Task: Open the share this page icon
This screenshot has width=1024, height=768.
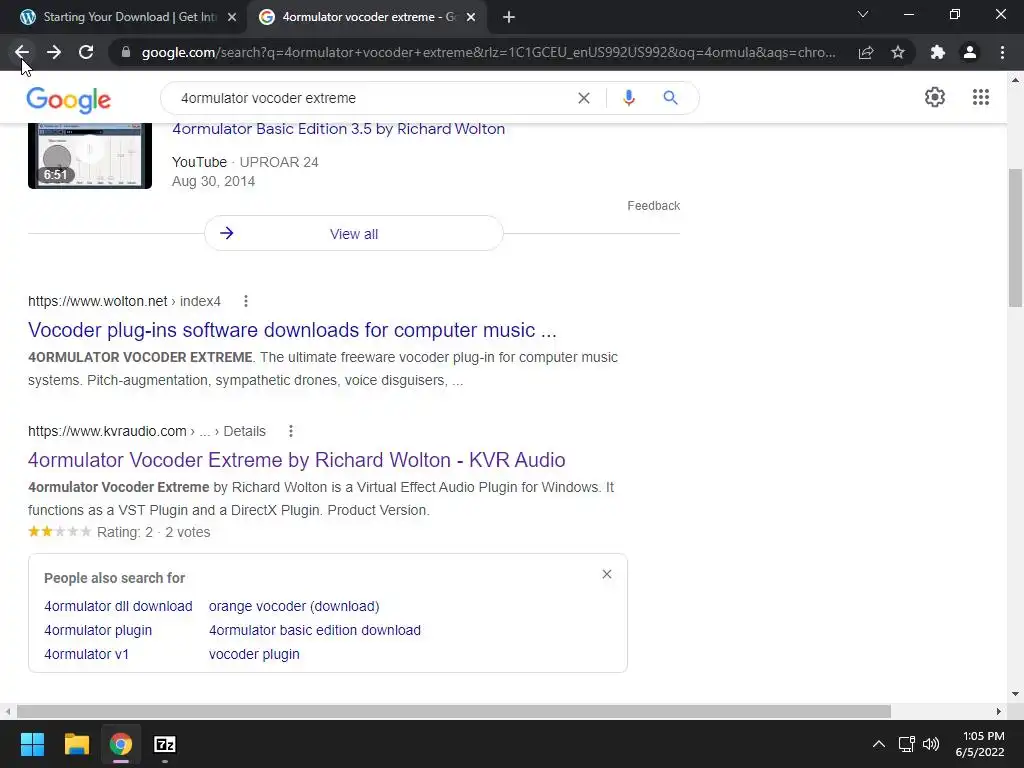Action: (866, 52)
